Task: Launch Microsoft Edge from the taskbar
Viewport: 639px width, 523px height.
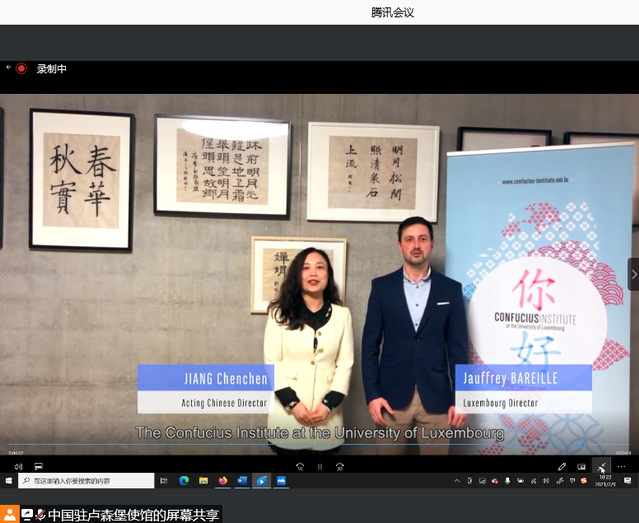Action: click(x=184, y=481)
